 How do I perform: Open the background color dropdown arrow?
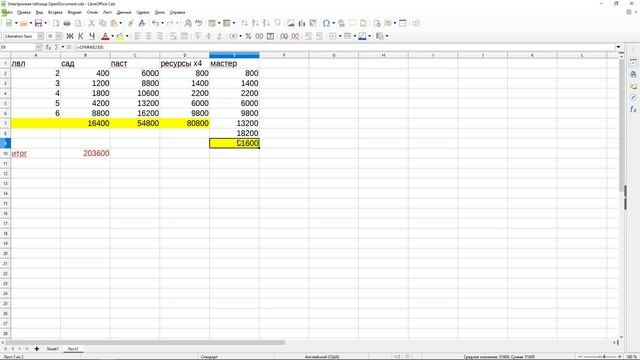[127, 36]
